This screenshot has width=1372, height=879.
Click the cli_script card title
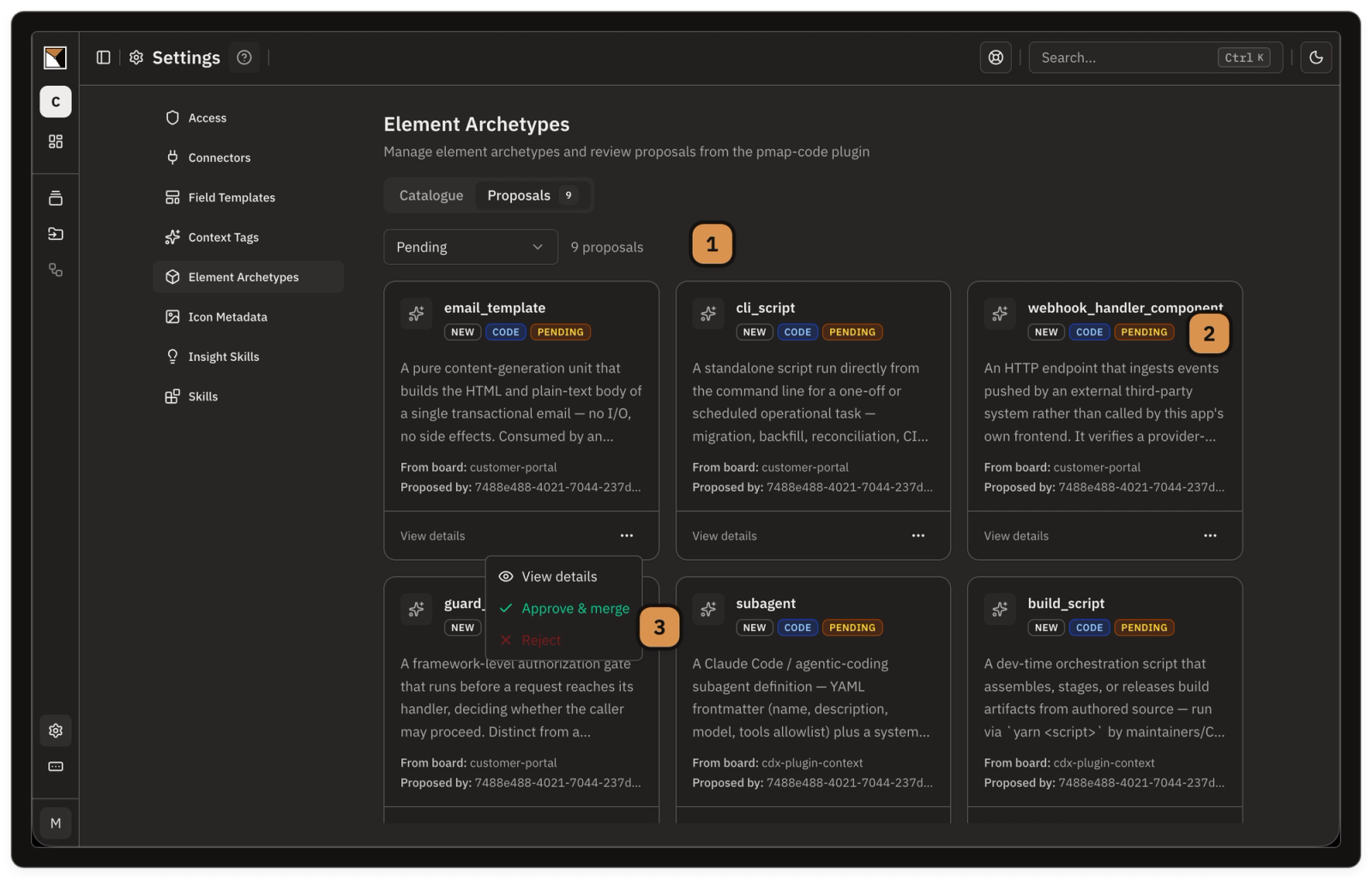coord(766,308)
